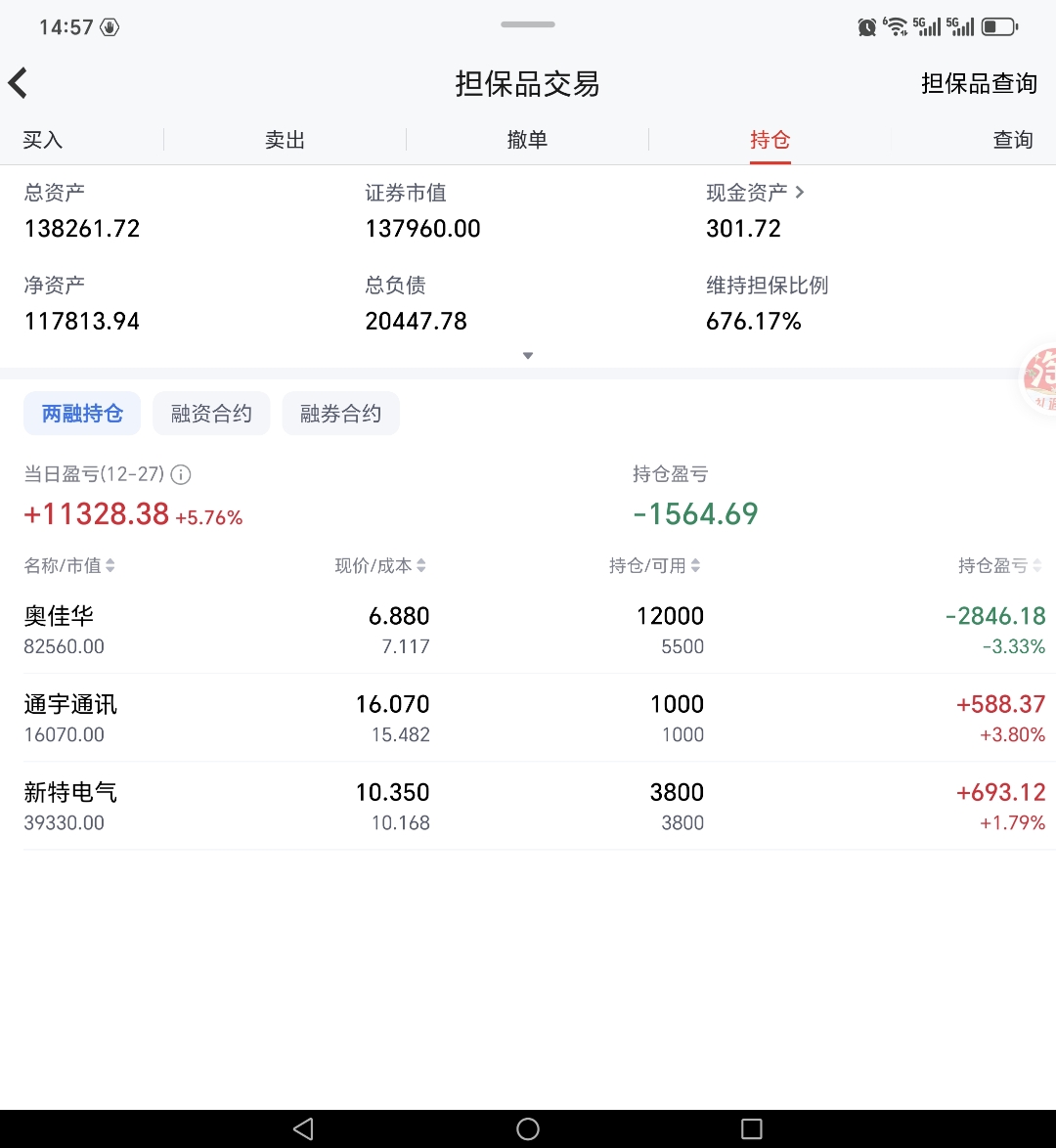This screenshot has height=1148, width=1056.
Task: Open 担保品查询 in the top right
Action: pos(979,83)
